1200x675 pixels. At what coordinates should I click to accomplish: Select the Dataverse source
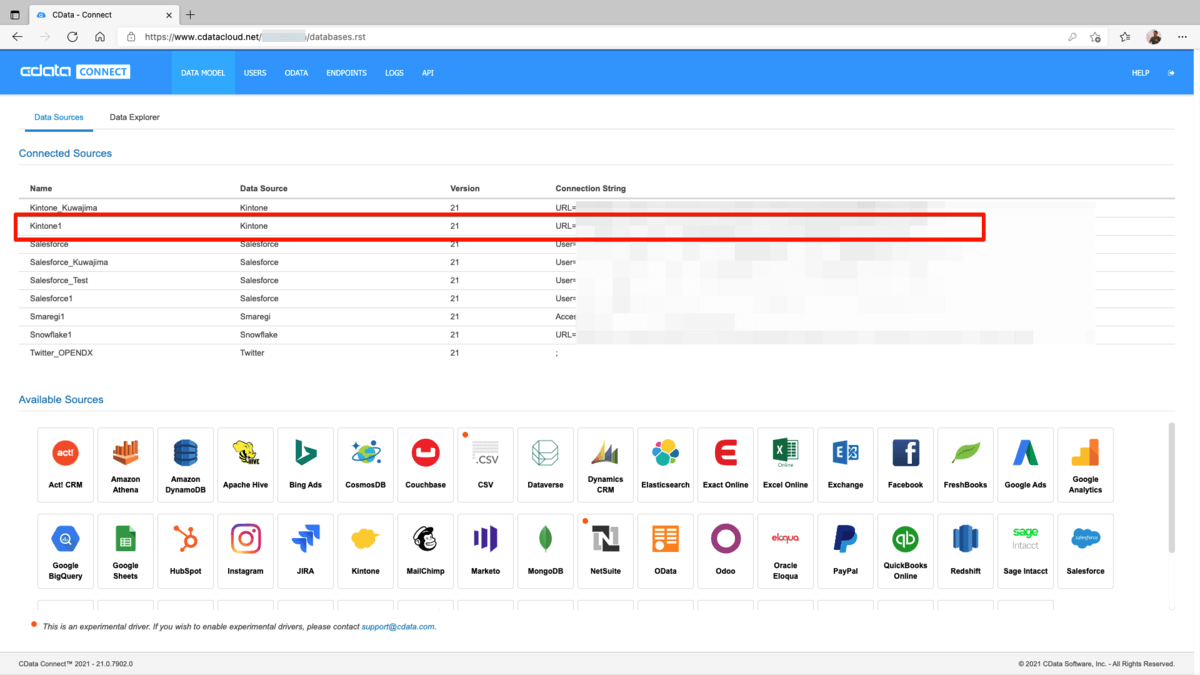pyautogui.click(x=545, y=465)
